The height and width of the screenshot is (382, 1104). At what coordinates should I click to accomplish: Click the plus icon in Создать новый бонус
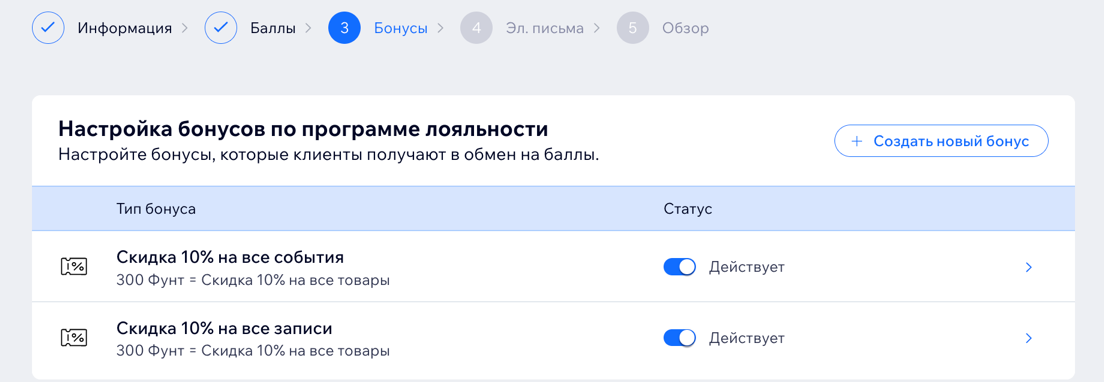[x=857, y=141]
